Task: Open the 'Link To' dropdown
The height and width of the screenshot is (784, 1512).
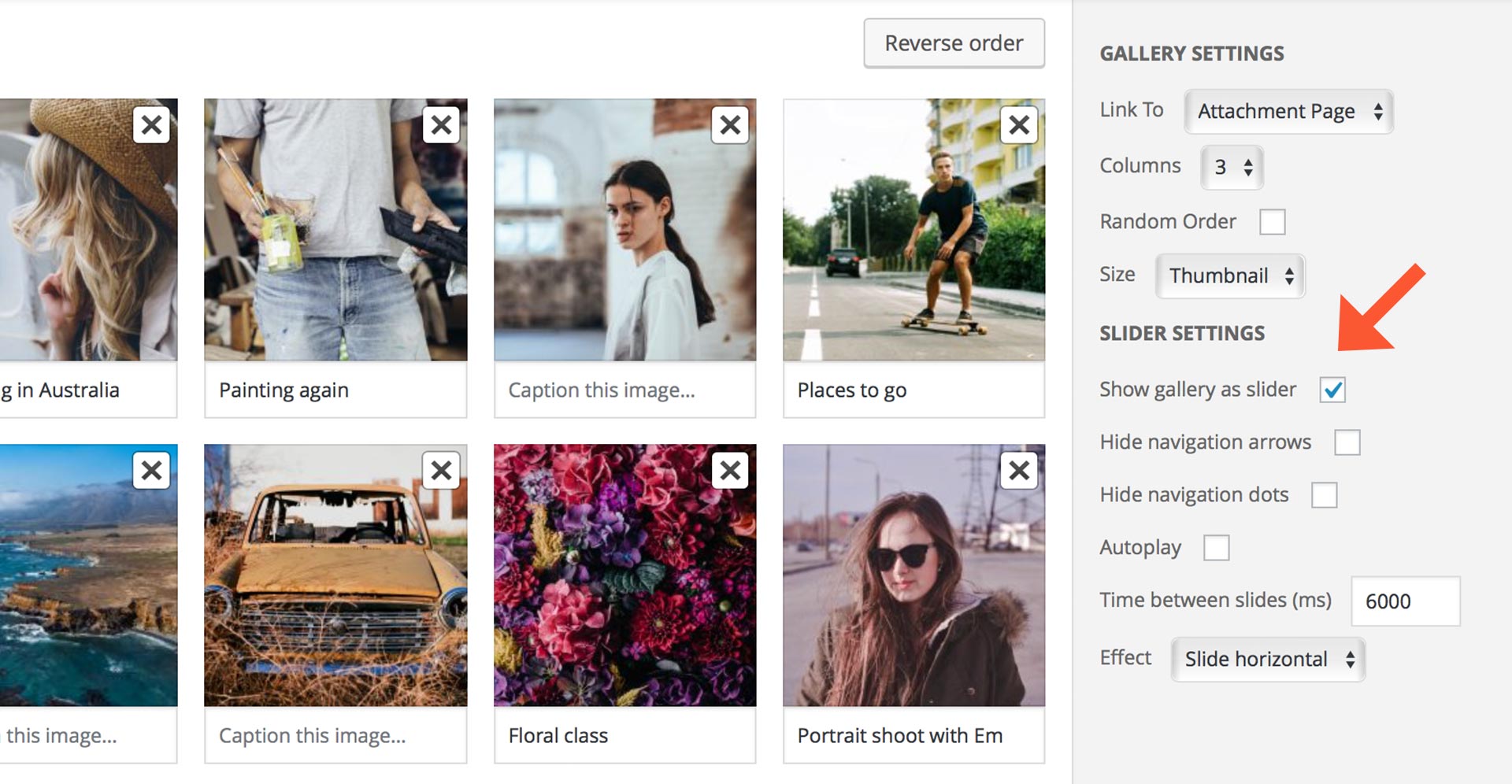Action: [1288, 111]
